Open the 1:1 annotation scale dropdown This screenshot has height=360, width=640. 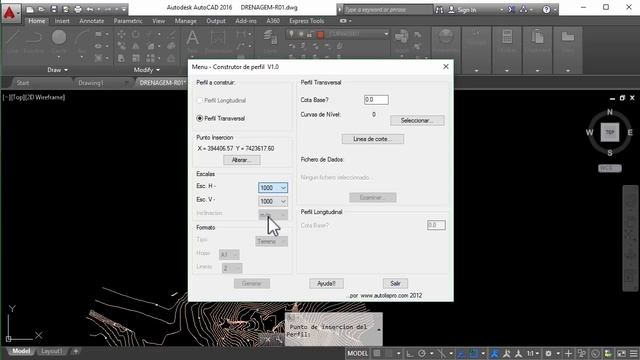(x=532, y=353)
